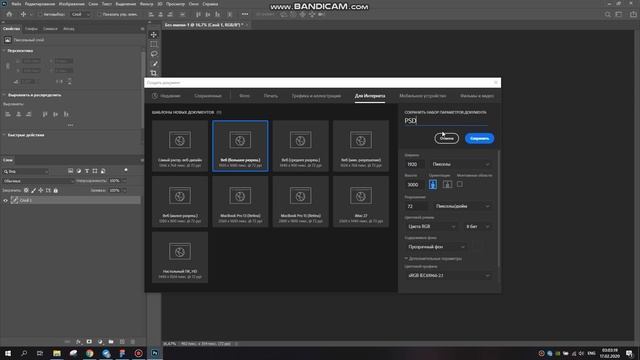The height and width of the screenshot is (360, 640).
Task: Select the Lasso tool
Action: point(154,54)
